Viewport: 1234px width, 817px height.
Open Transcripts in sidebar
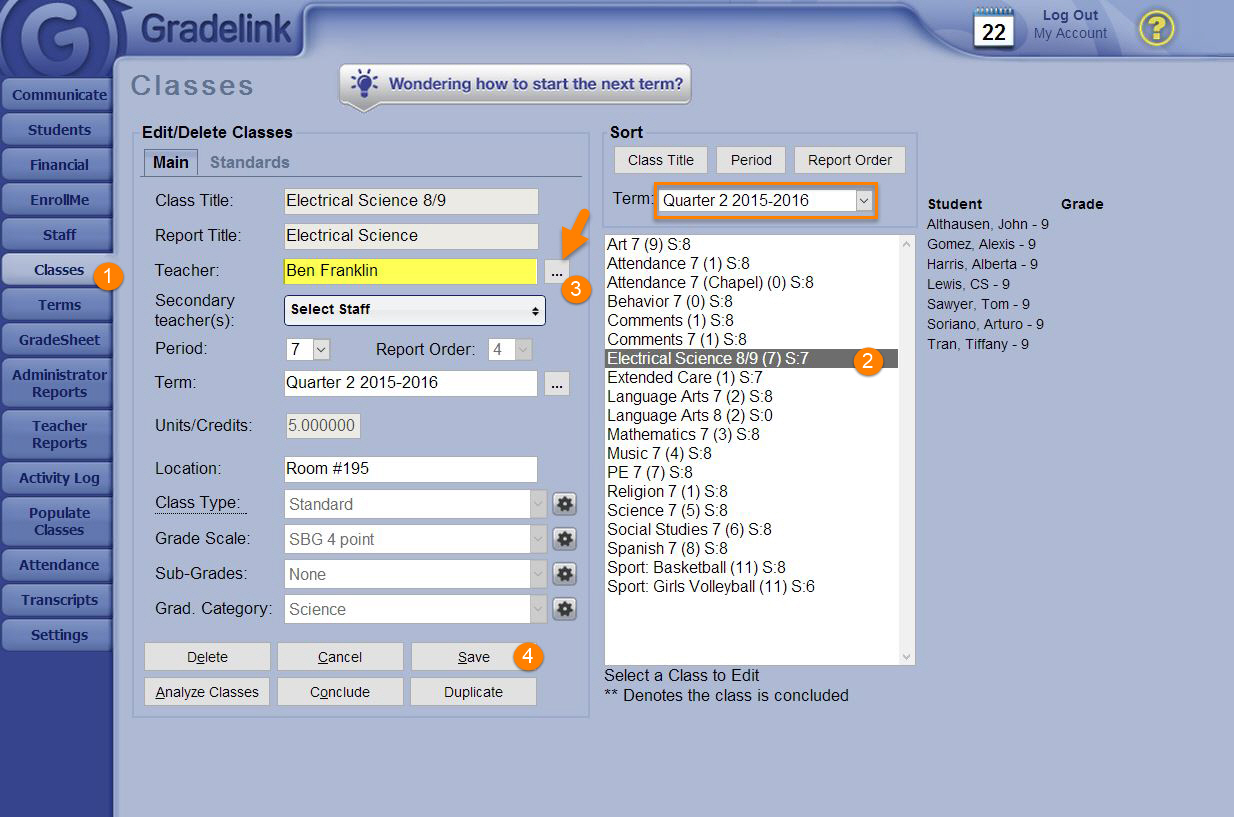click(59, 600)
